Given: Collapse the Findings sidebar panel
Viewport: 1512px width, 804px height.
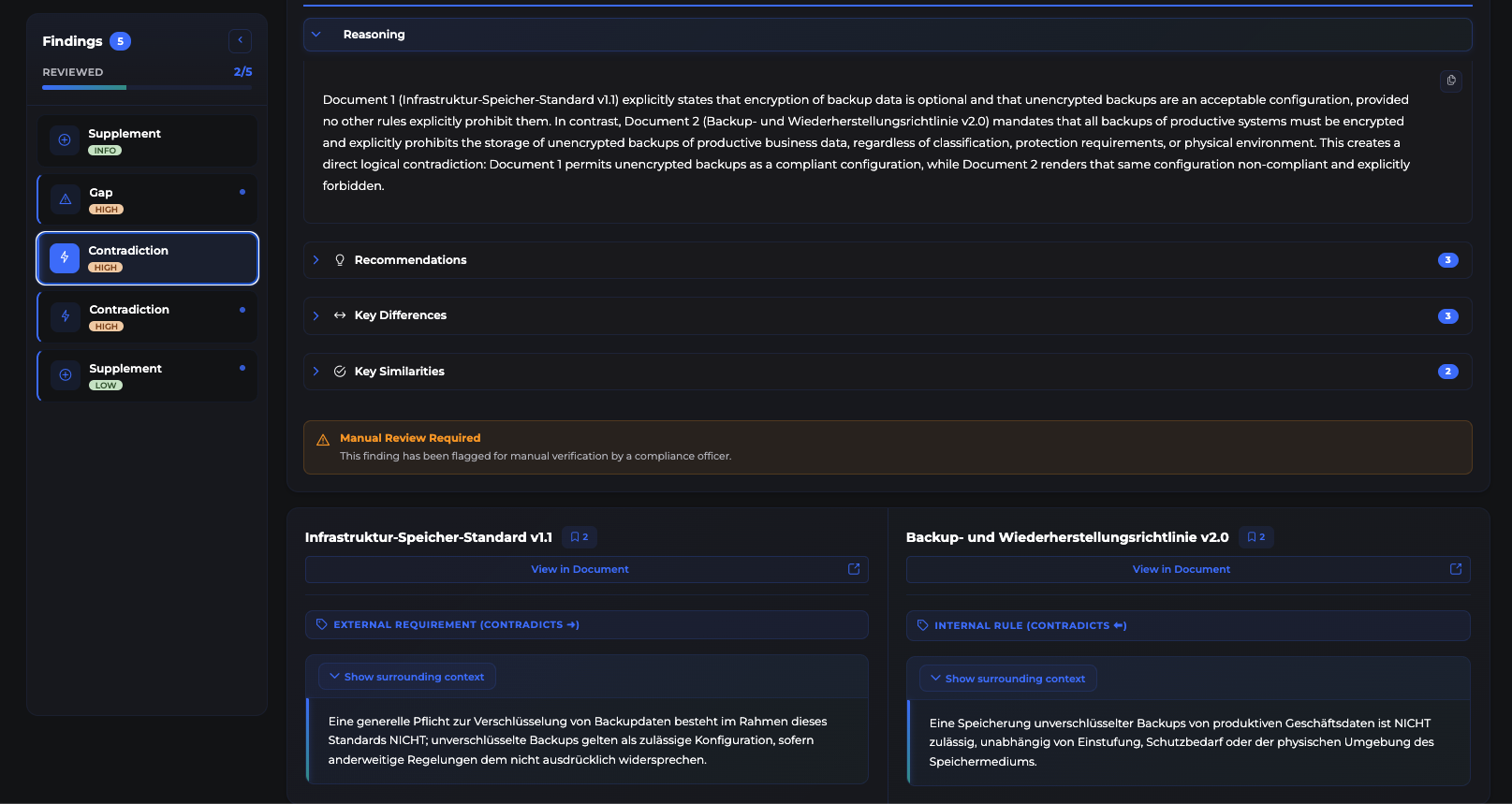Looking at the screenshot, I should (x=240, y=40).
